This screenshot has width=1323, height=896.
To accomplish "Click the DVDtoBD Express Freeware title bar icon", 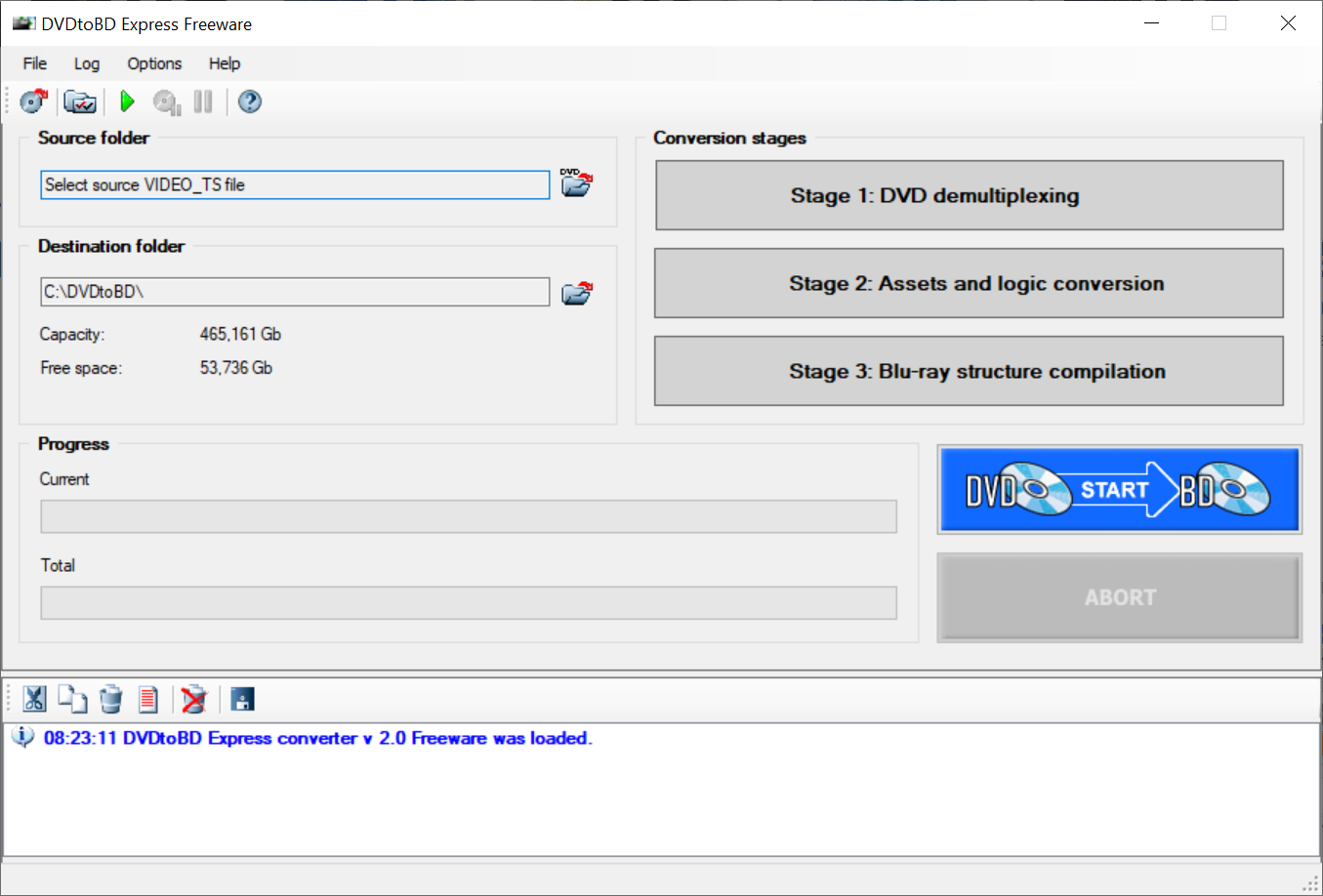I will point(23,23).
